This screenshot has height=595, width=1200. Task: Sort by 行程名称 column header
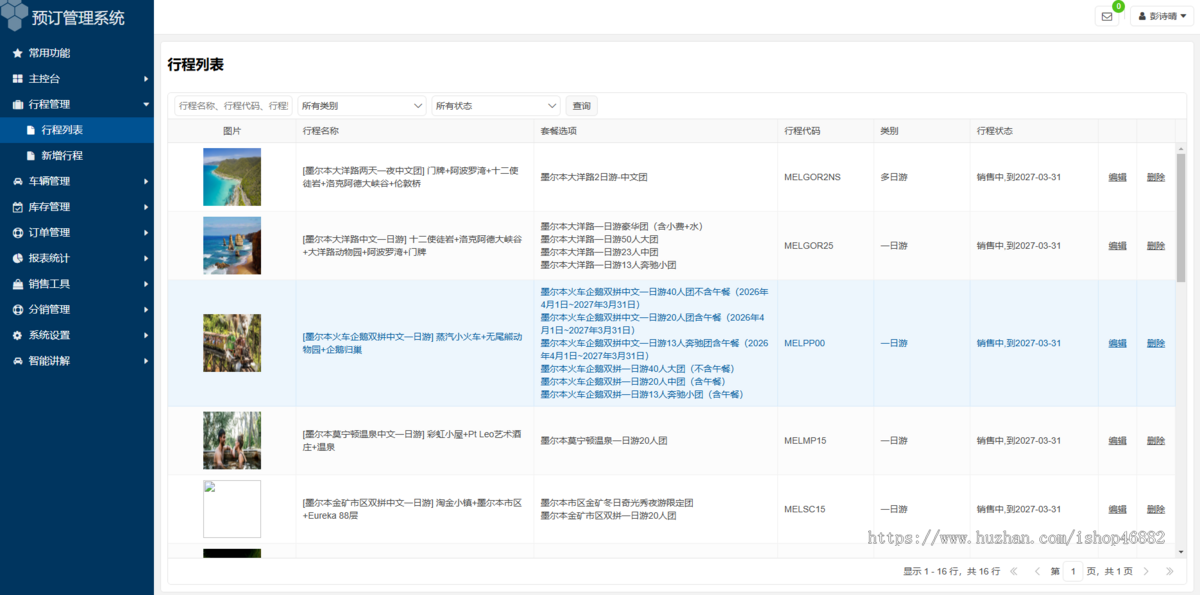pos(415,131)
